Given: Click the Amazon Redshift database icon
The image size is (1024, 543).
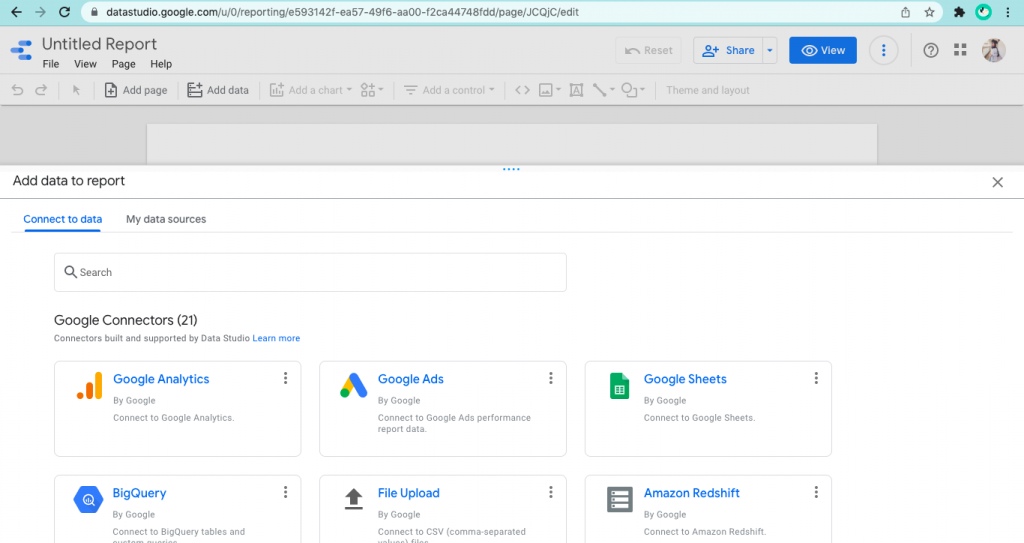Looking at the screenshot, I should (x=619, y=500).
